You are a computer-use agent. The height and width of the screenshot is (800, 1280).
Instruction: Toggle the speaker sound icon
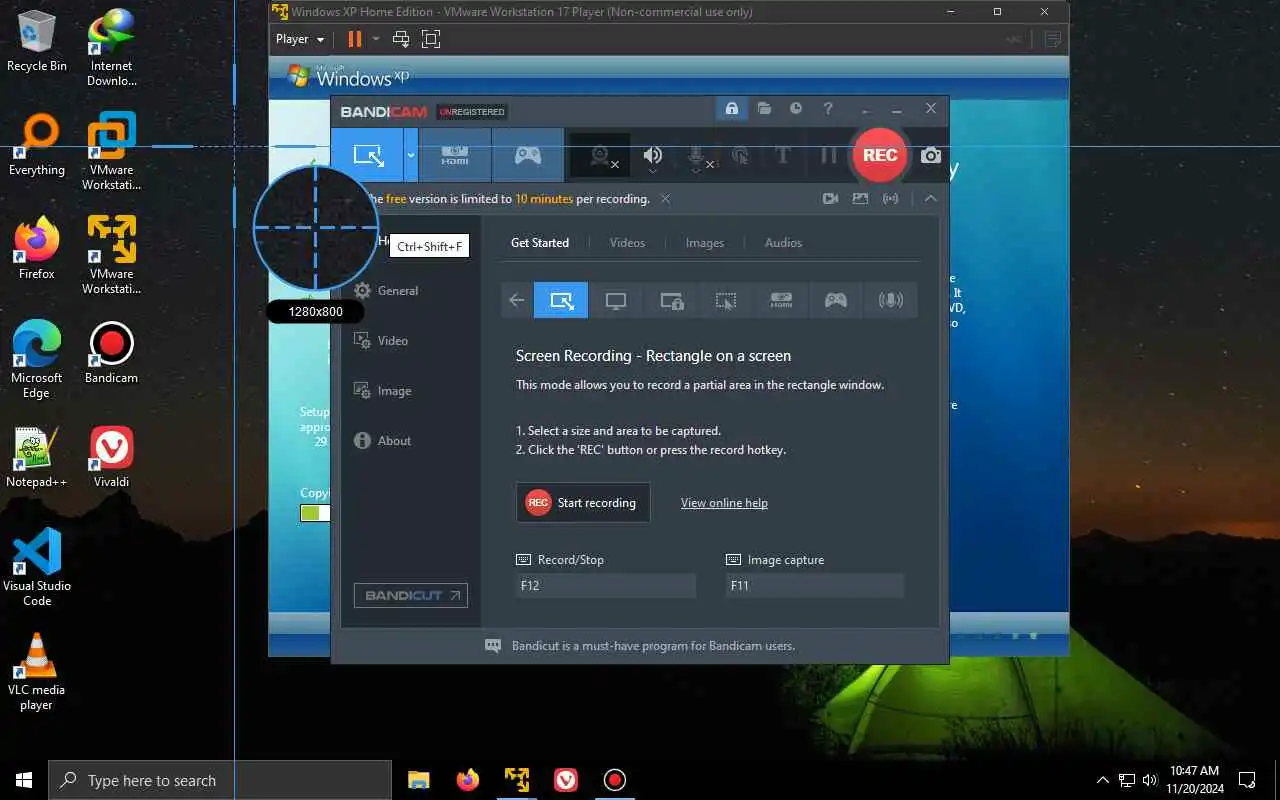pos(653,155)
